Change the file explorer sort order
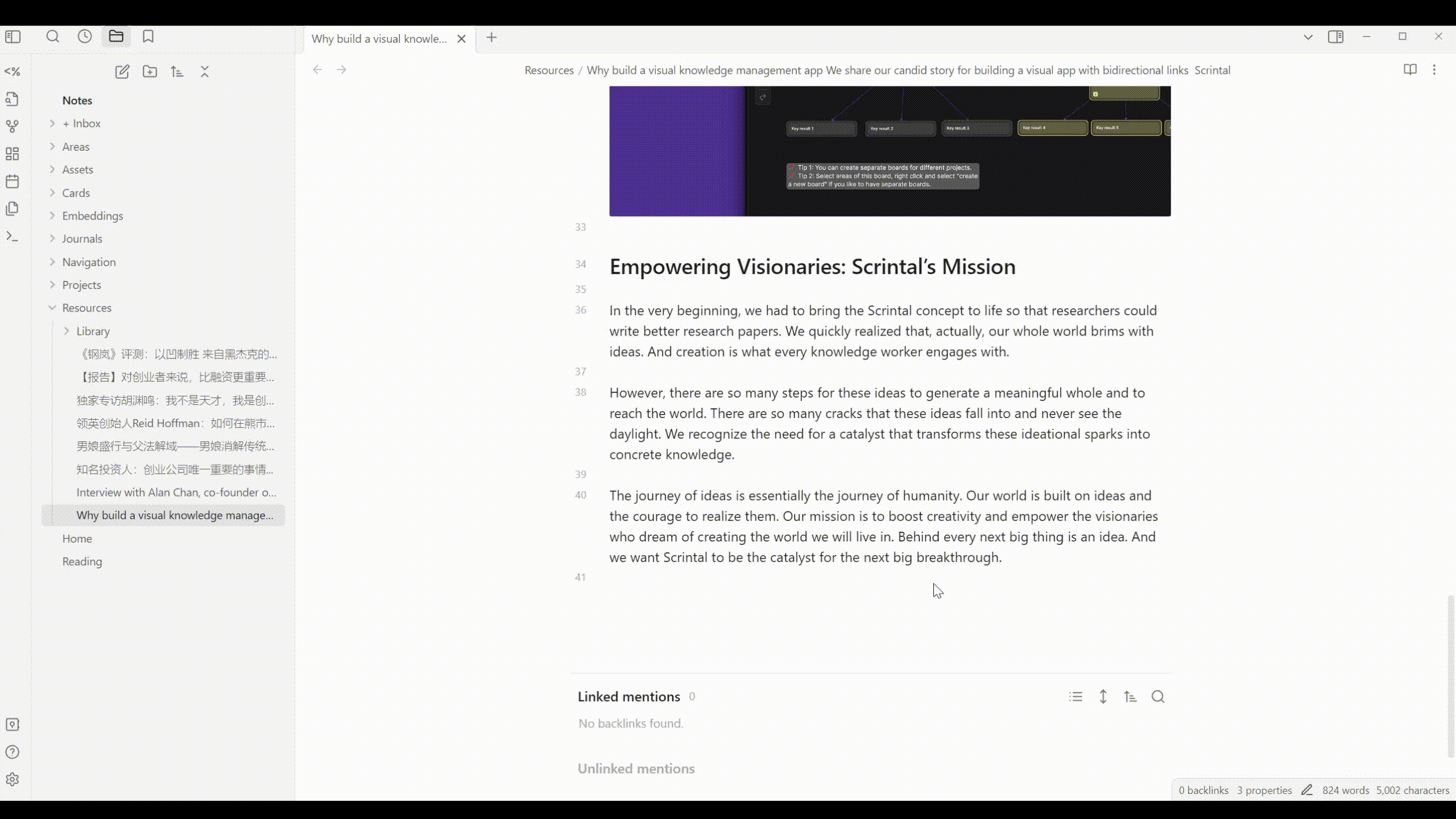Image resolution: width=1456 pixels, height=819 pixels. [x=177, y=72]
